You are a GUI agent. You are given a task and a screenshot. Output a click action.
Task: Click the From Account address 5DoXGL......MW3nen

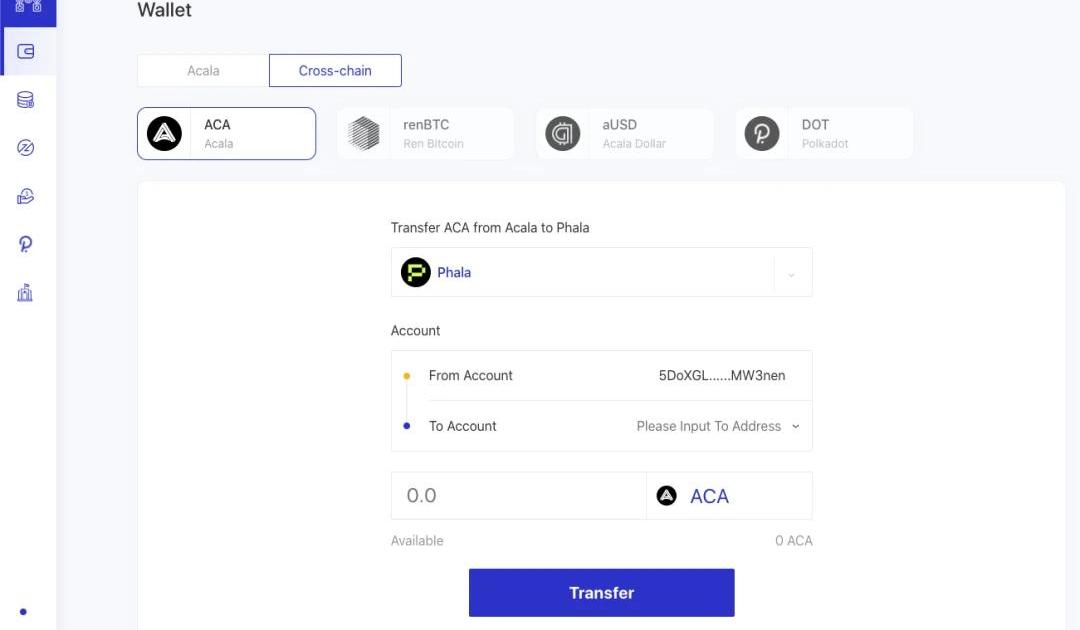point(722,375)
